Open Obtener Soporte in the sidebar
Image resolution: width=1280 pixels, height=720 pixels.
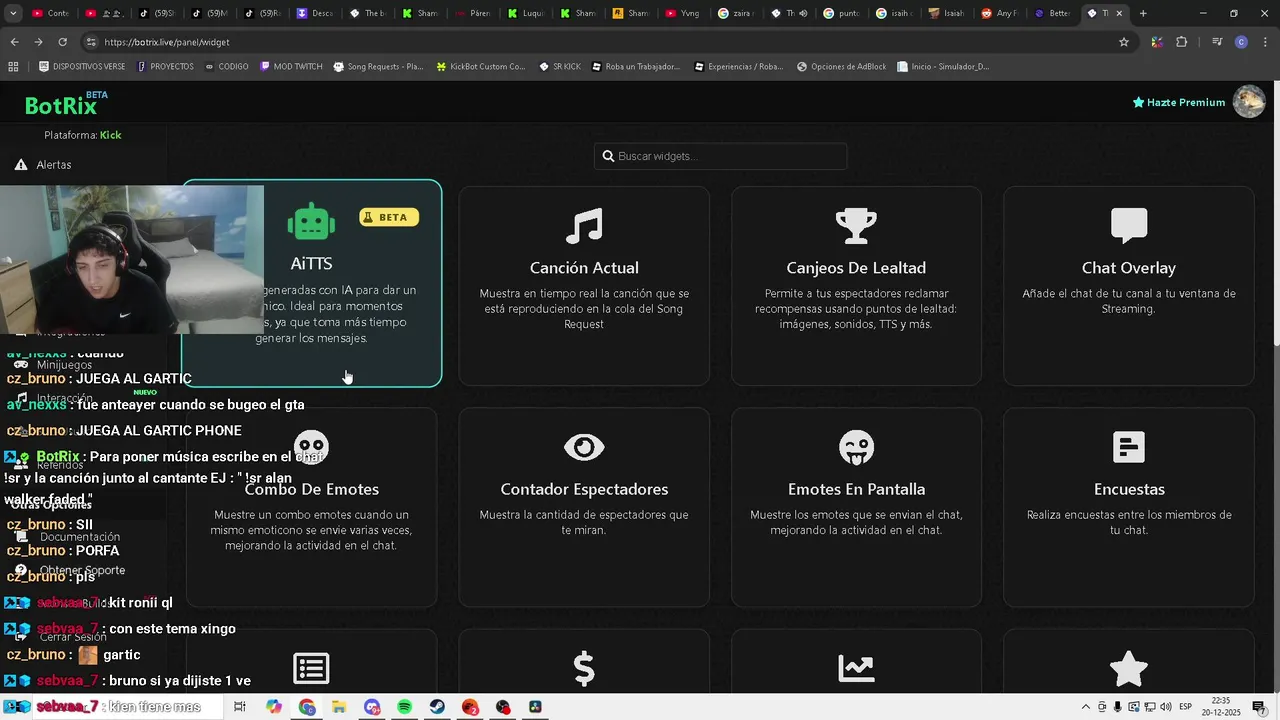coord(82,570)
